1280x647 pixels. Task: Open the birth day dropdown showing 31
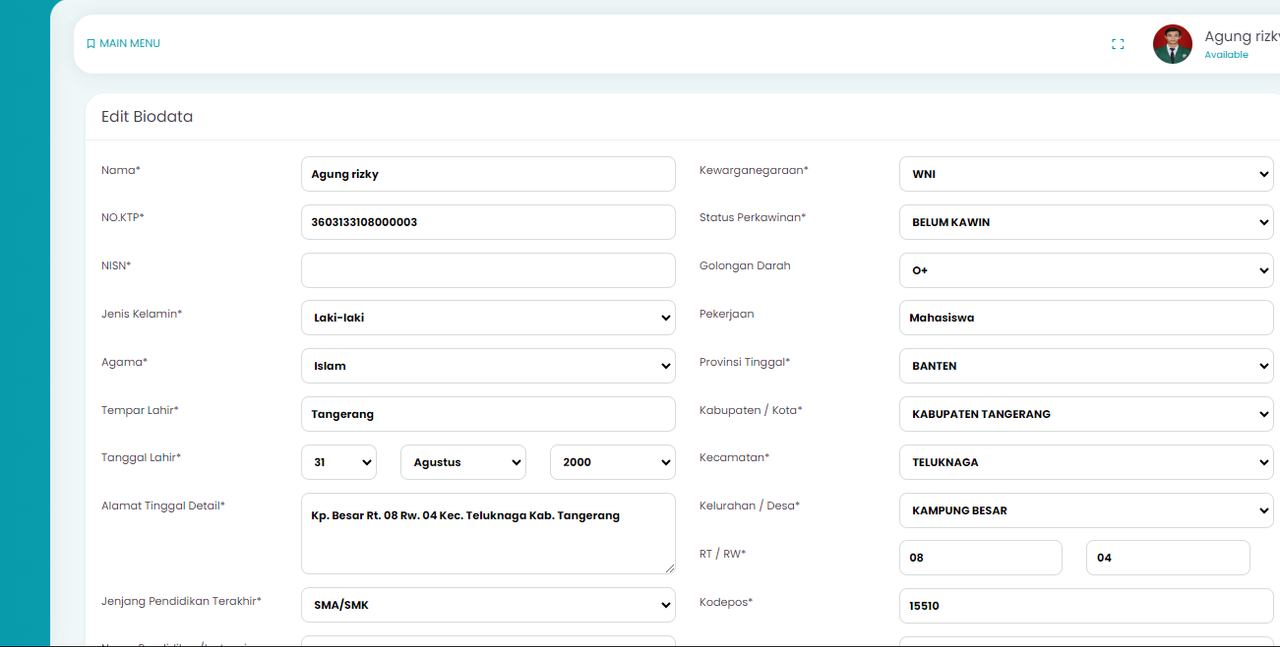339,462
